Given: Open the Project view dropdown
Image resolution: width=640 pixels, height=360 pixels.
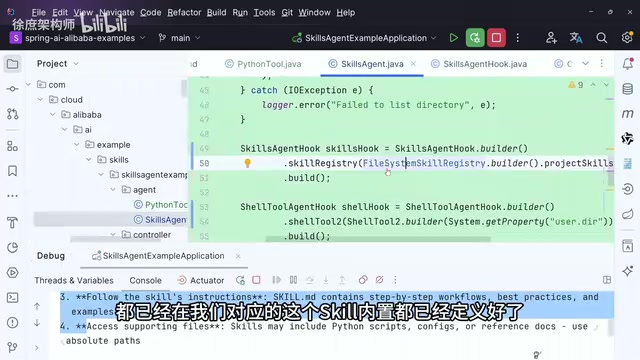Looking at the screenshot, I should point(57,64).
